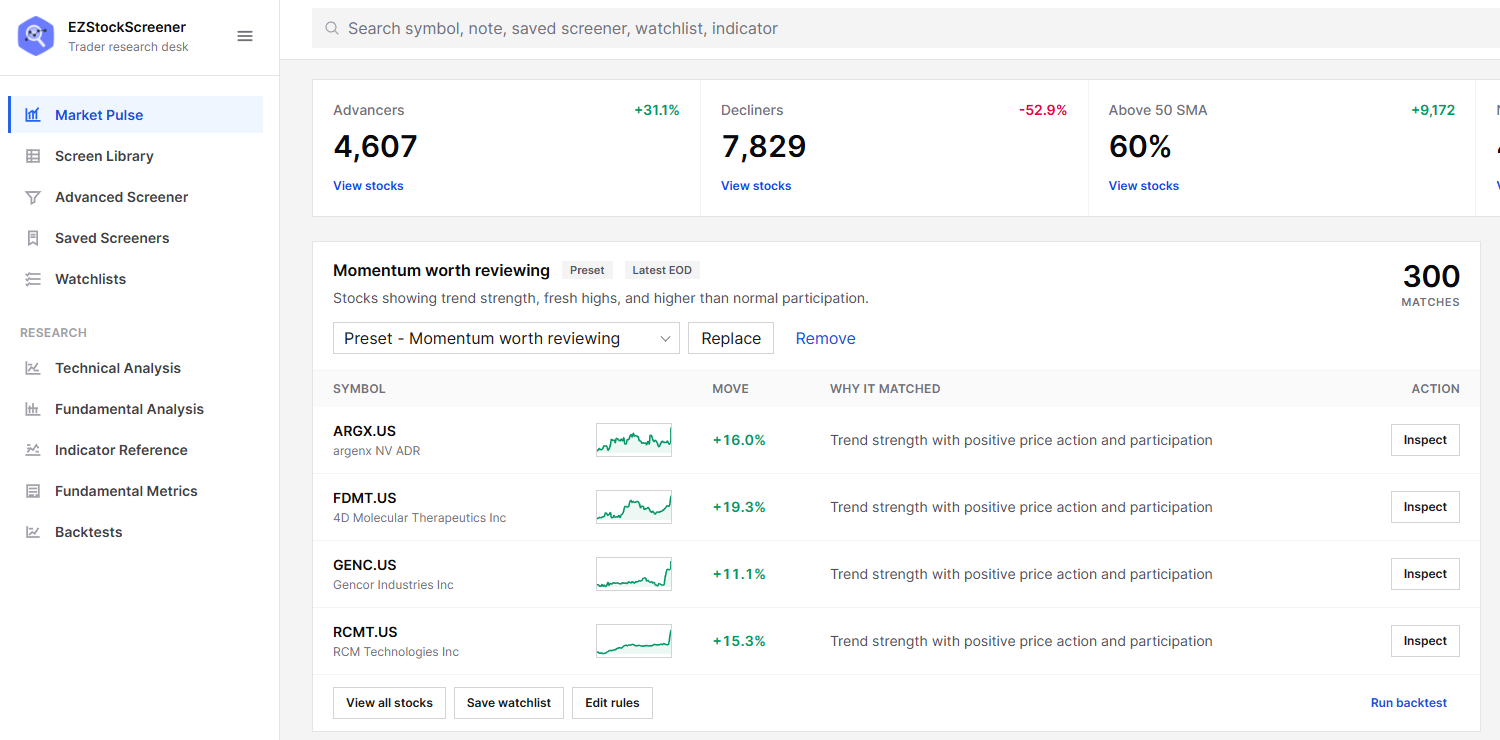This screenshot has height=740, width=1500.
Task: Click the Preset tag badge
Action: click(587, 270)
